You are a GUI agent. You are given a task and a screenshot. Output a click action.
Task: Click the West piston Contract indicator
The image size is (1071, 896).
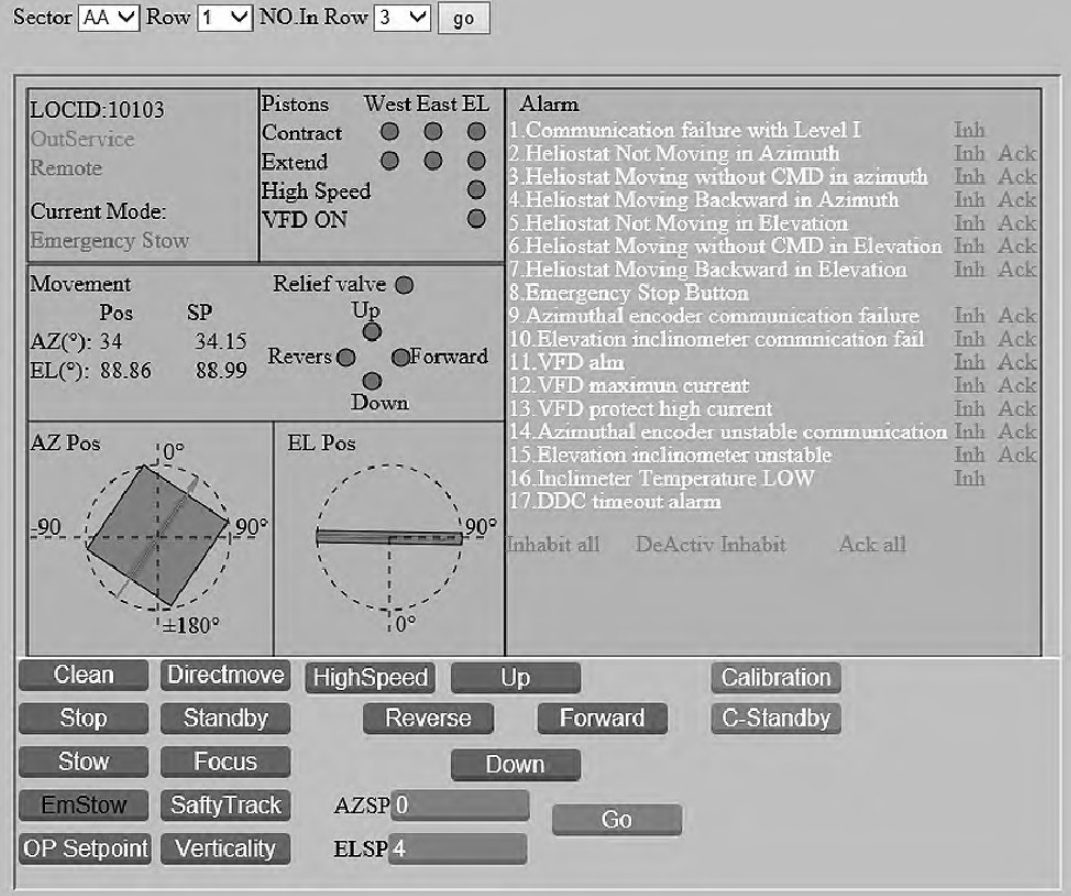[x=389, y=132]
